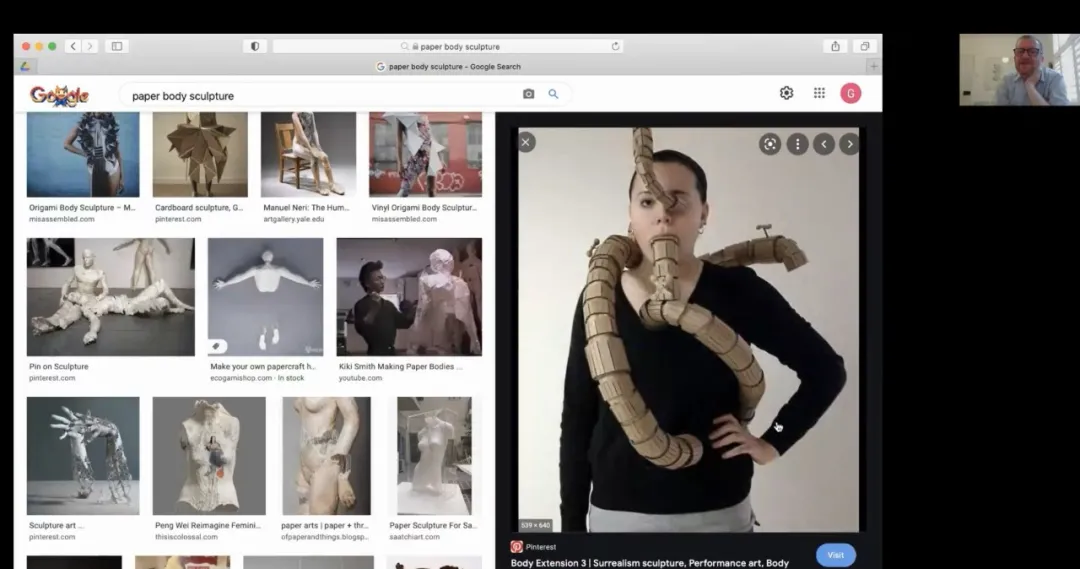Open Paper Sculpture For Sale thumbnail
The image size is (1080, 569).
click(434, 455)
